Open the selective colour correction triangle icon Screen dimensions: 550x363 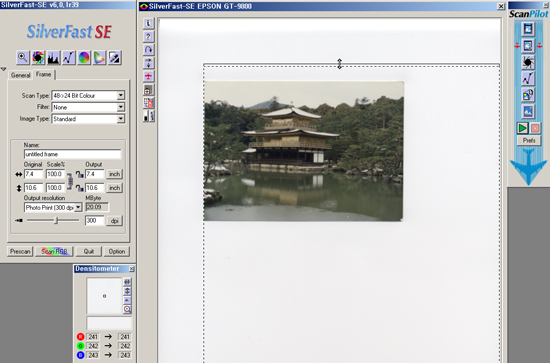point(99,58)
